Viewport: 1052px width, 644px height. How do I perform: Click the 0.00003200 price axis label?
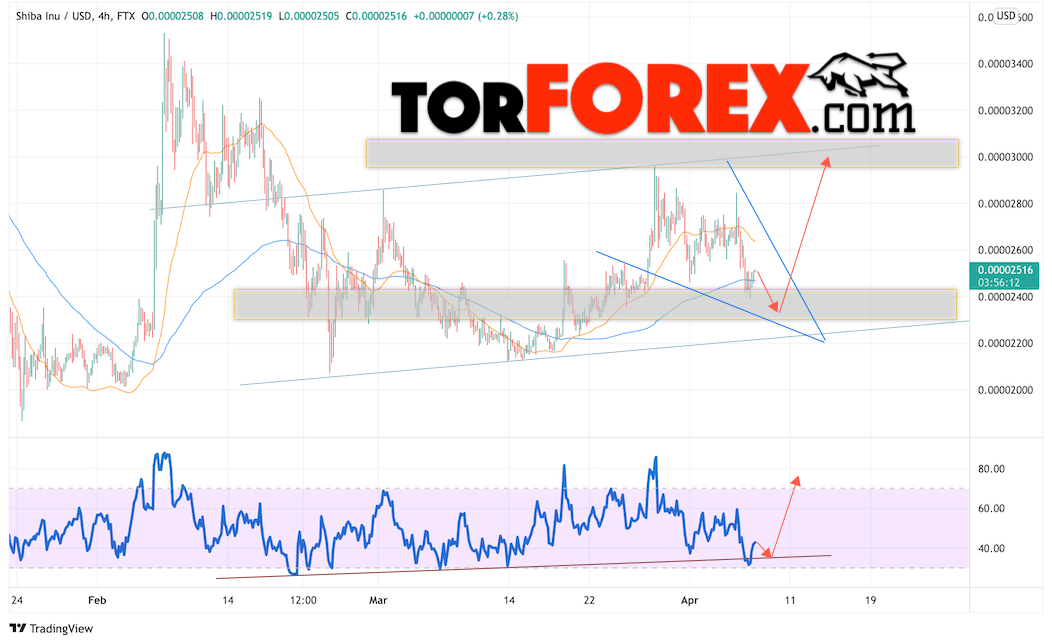pos(1005,111)
